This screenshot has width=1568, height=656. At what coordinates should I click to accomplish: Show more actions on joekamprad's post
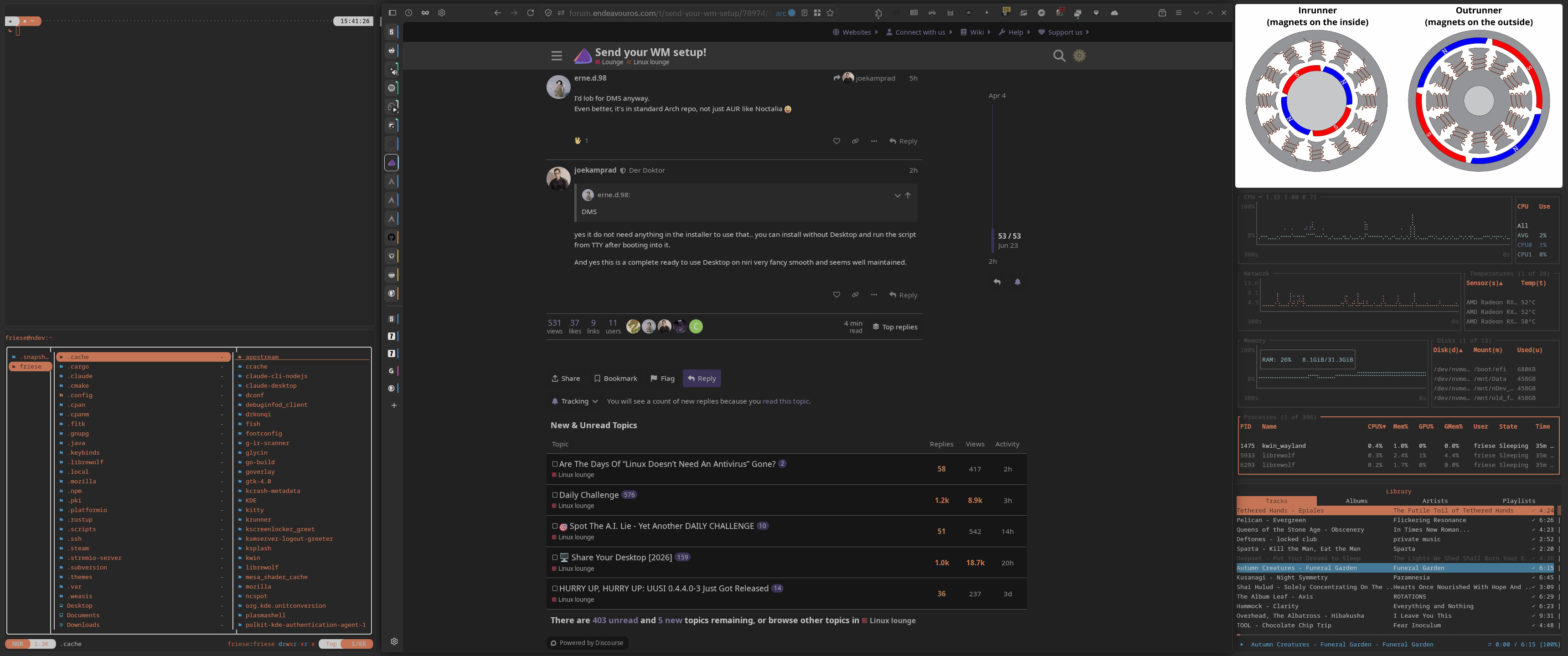tap(874, 295)
